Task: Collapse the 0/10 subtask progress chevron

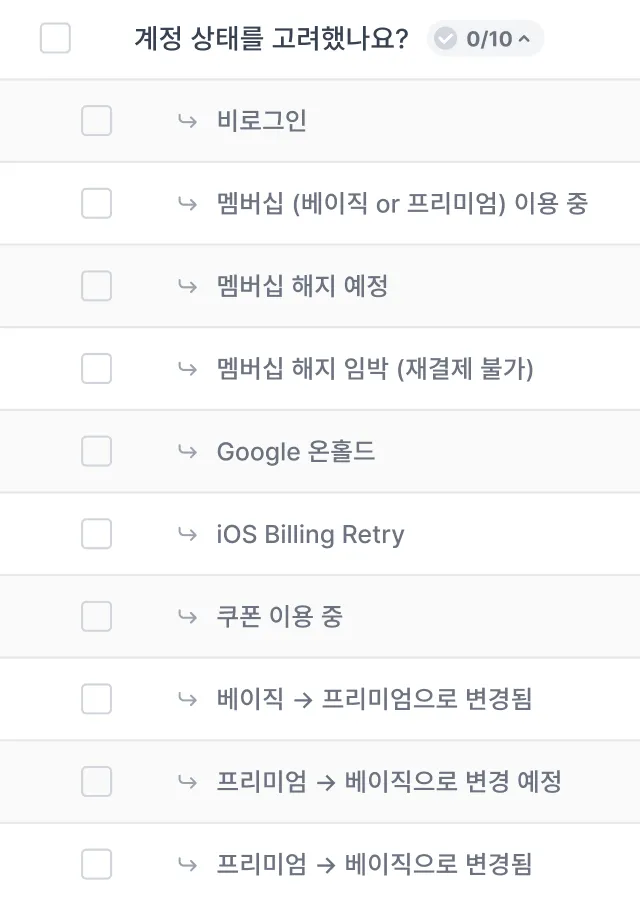Action: tap(524, 39)
